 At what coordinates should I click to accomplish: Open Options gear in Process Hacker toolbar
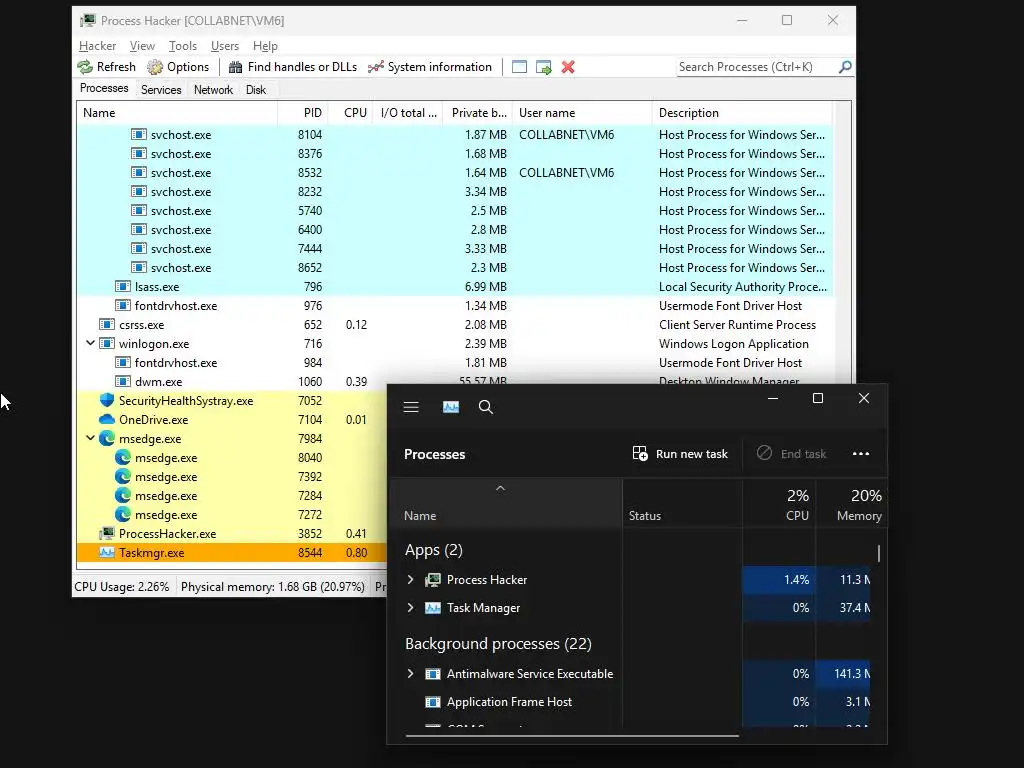click(155, 67)
